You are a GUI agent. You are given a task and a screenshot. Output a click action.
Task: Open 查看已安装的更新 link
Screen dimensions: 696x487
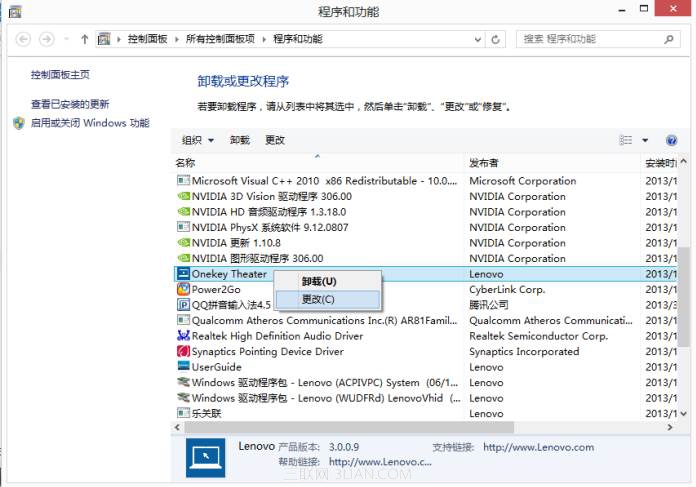[x=70, y=104]
